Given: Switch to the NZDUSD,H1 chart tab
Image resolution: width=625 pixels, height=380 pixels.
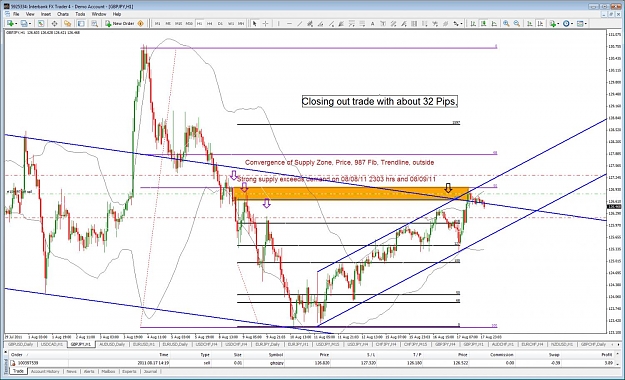Looking at the screenshot, I should coord(561,344).
